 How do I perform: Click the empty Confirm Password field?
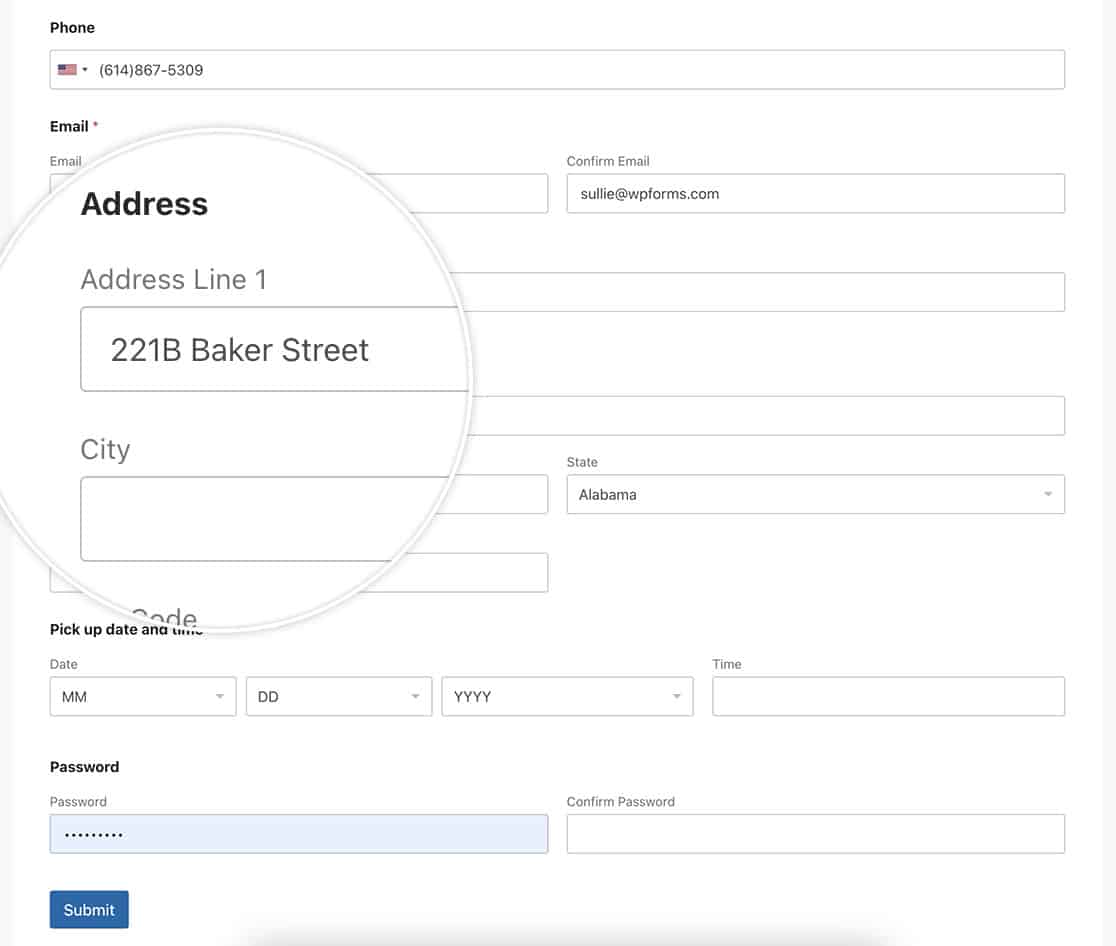tap(815, 833)
